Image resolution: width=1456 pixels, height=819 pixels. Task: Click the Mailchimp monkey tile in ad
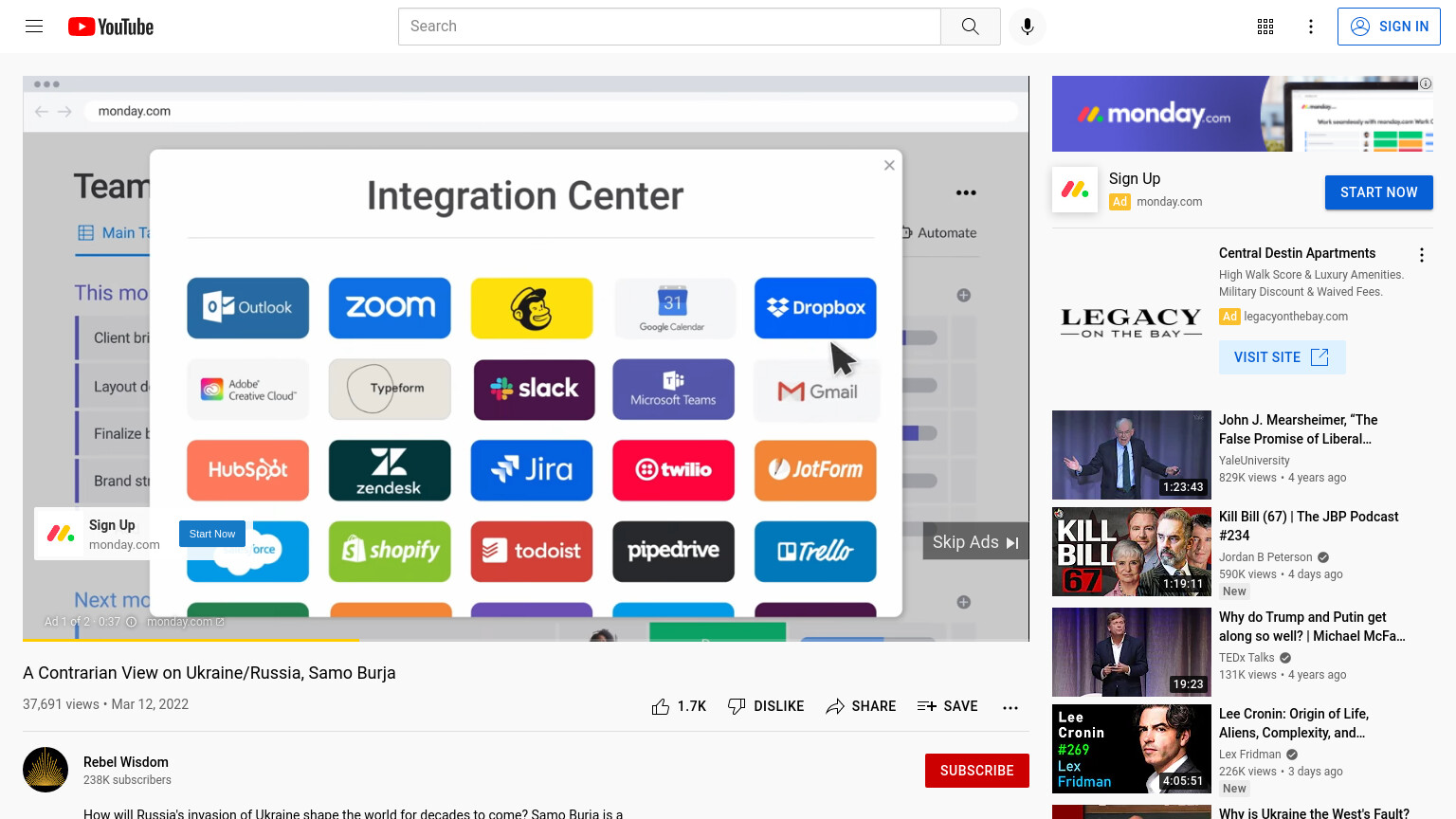click(x=532, y=308)
